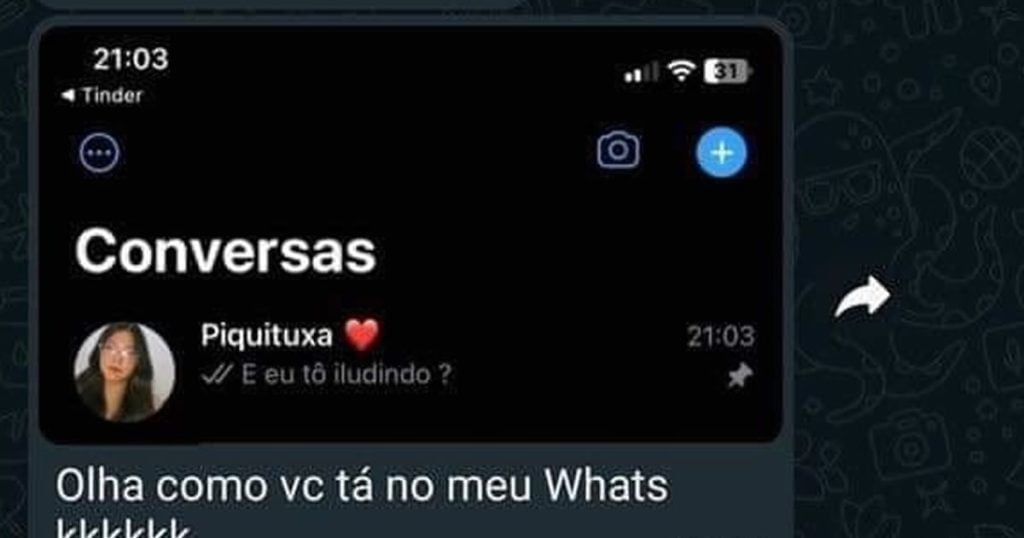1024x538 pixels.
Task: Go back to Tinder app link
Action: (102, 95)
